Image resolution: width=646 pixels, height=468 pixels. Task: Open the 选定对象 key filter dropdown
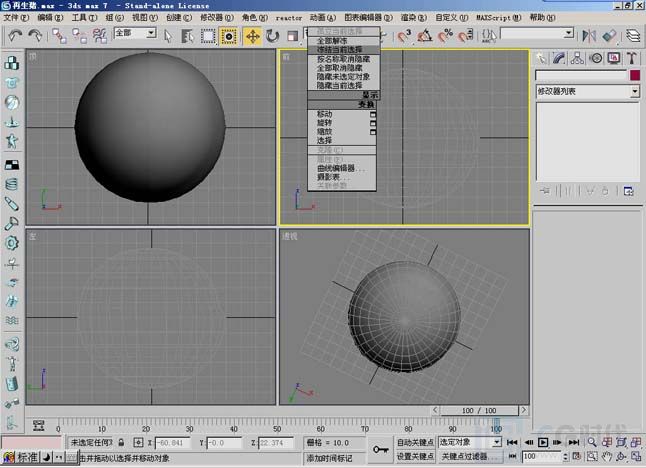pyautogui.click(x=470, y=442)
